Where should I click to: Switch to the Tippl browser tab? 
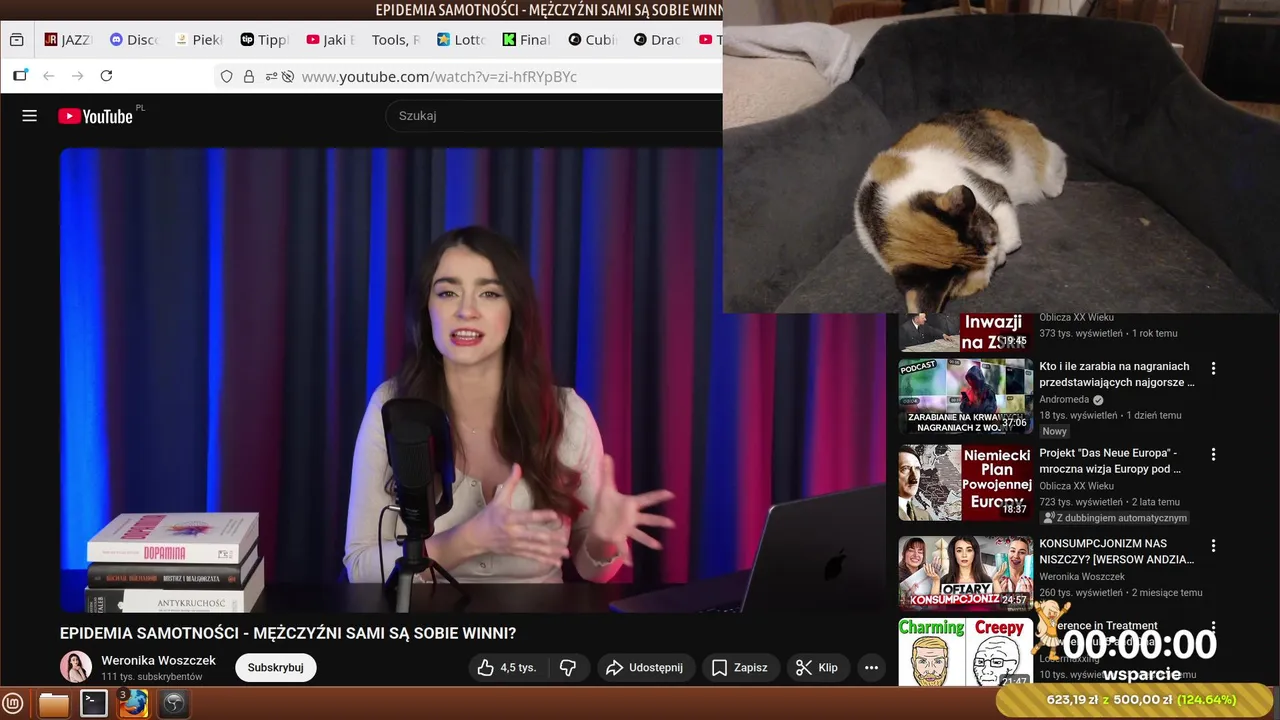(264, 40)
